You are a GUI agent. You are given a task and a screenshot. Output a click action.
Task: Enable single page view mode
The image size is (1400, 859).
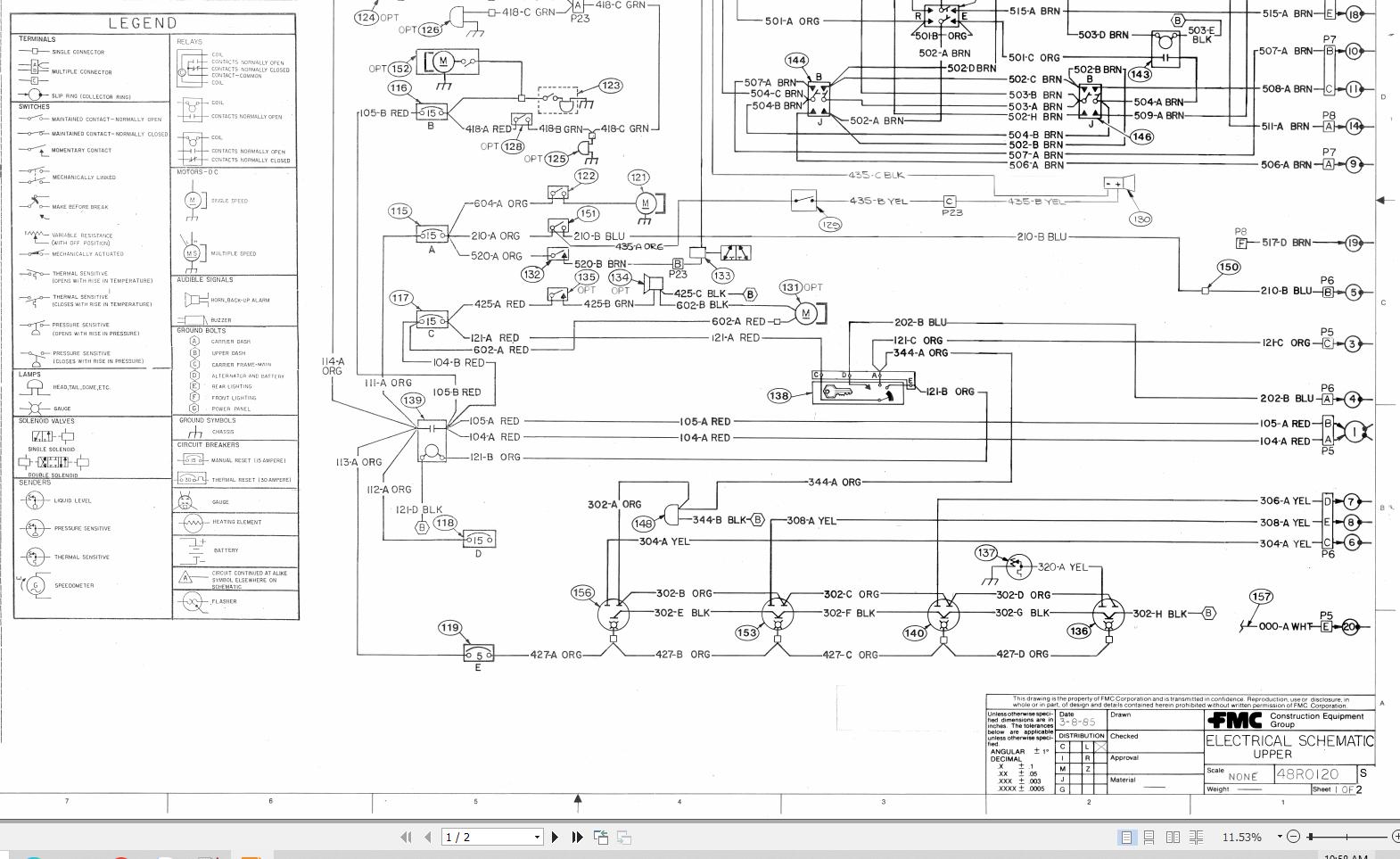(x=1126, y=837)
